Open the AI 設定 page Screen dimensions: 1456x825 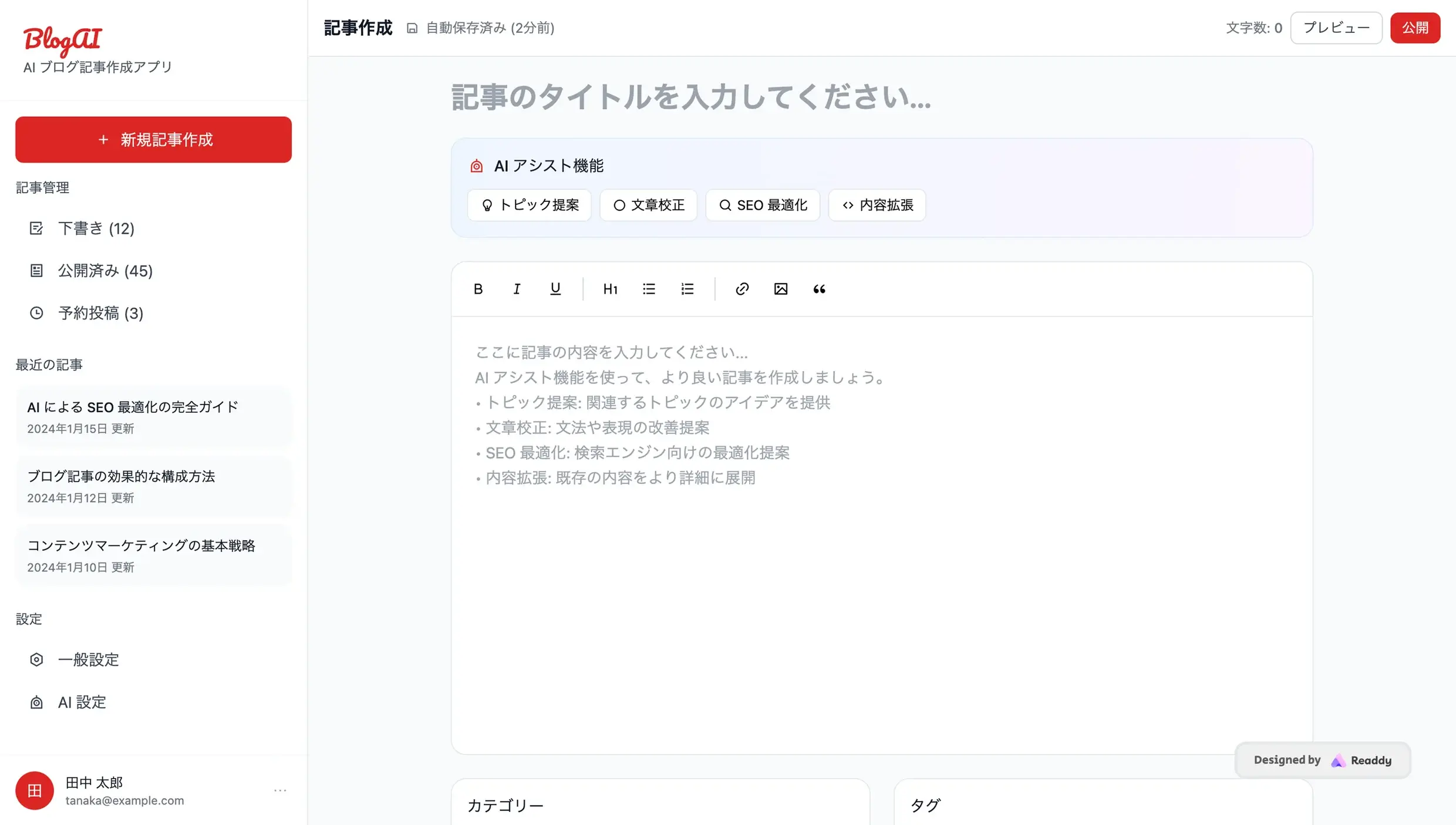(82, 702)
